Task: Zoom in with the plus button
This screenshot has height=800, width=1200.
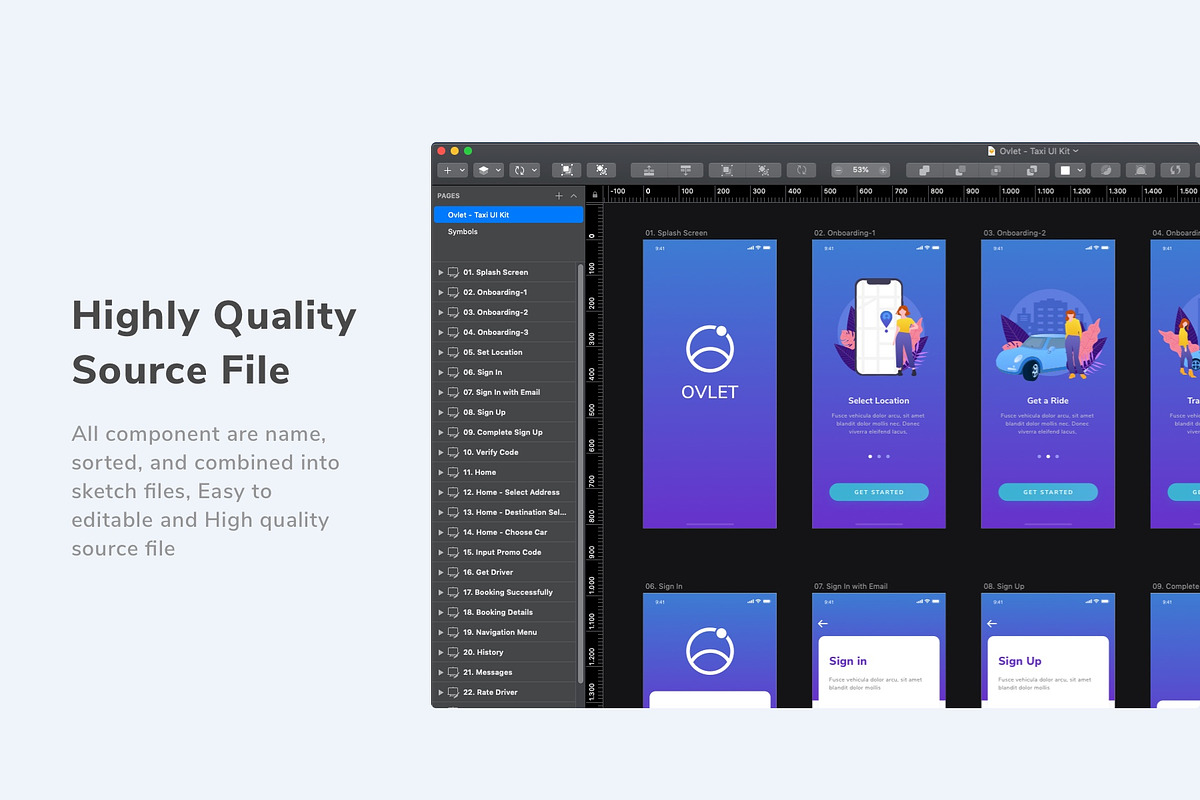Action: pyautogui.click(x=883, y=170)
